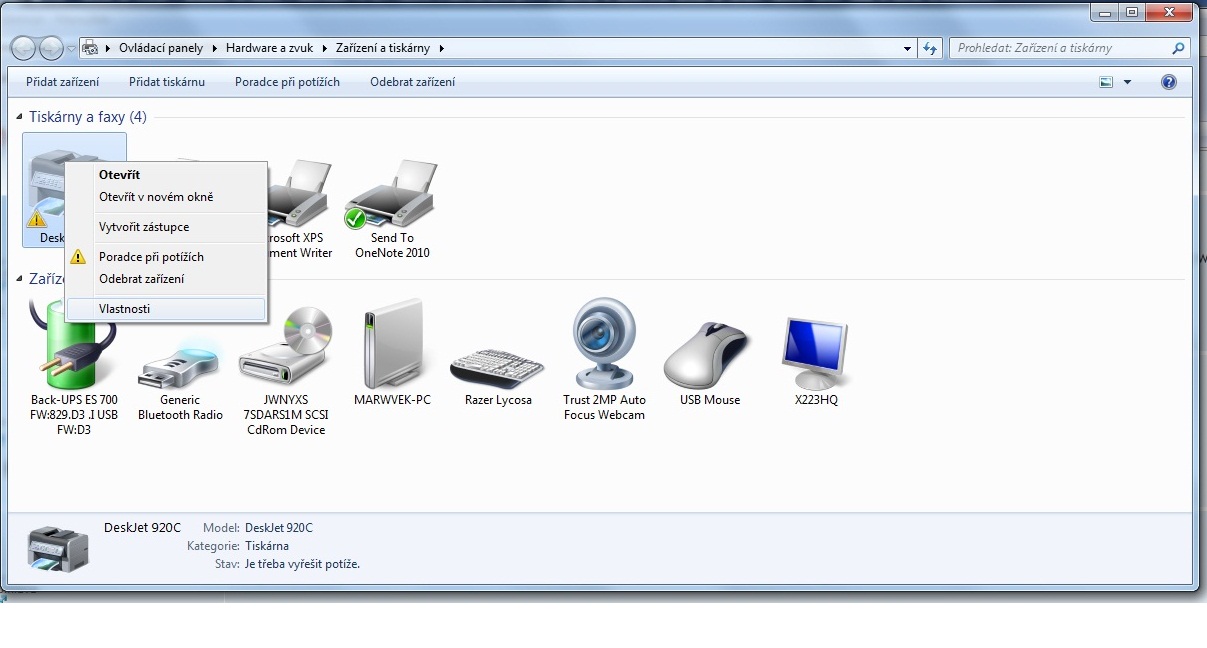This screenshot has height=648, width=1207.
Task: Choose Poradce při potížích in context menu
Action: [167, 257]
